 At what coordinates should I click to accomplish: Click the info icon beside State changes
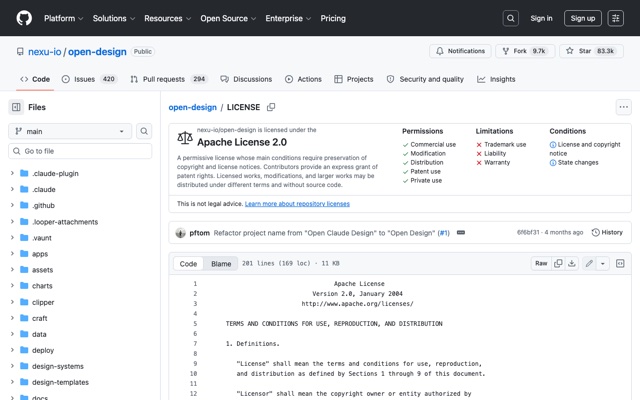click(x=553, y=162)
